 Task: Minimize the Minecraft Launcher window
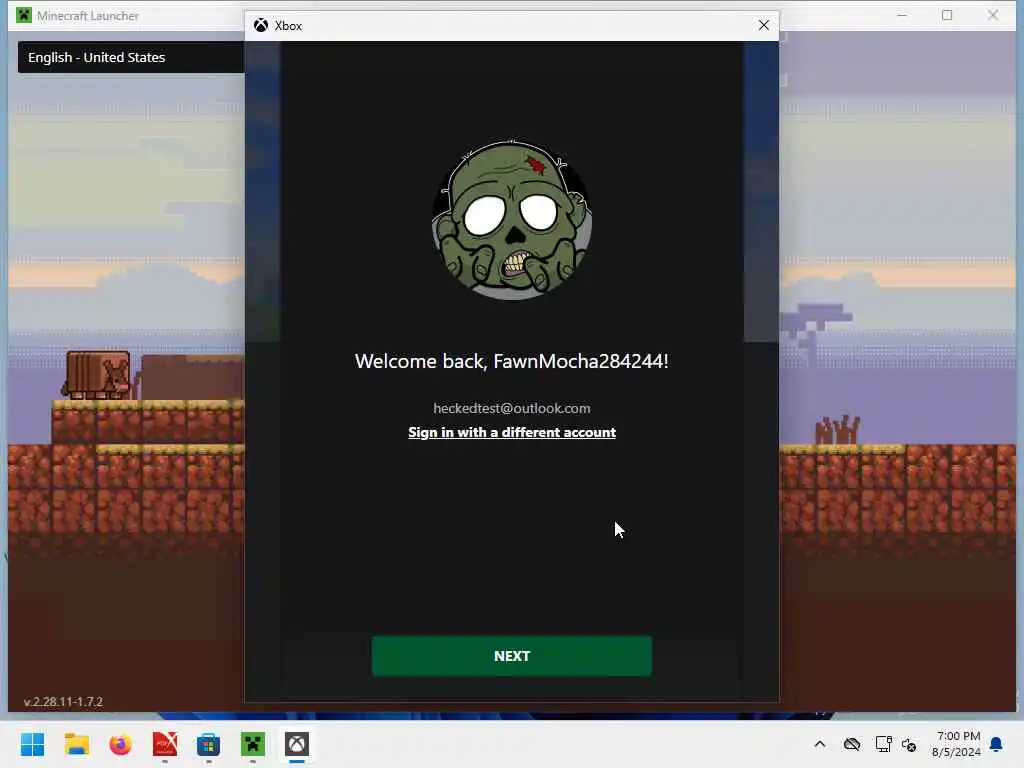point(902,15)
